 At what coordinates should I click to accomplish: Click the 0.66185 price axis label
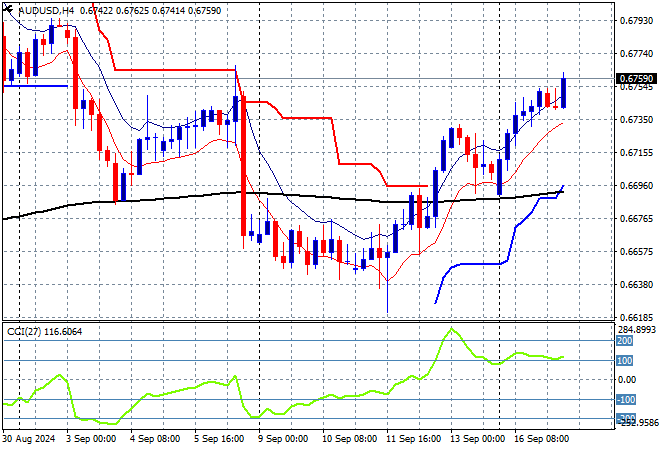(636, 318)
